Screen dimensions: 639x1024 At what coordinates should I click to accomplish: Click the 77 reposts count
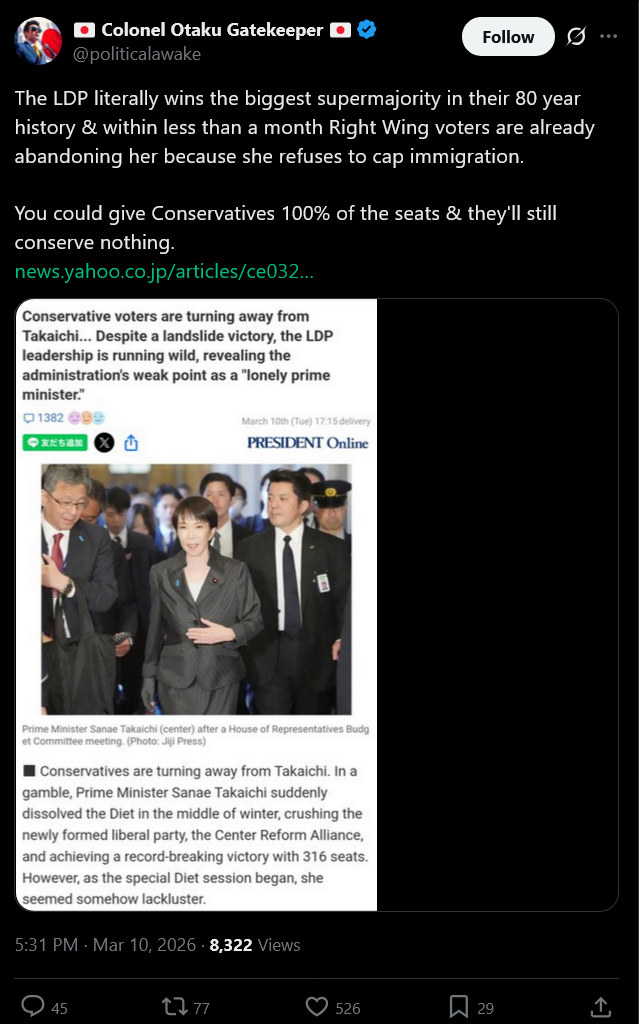(x=201, y=1008)
